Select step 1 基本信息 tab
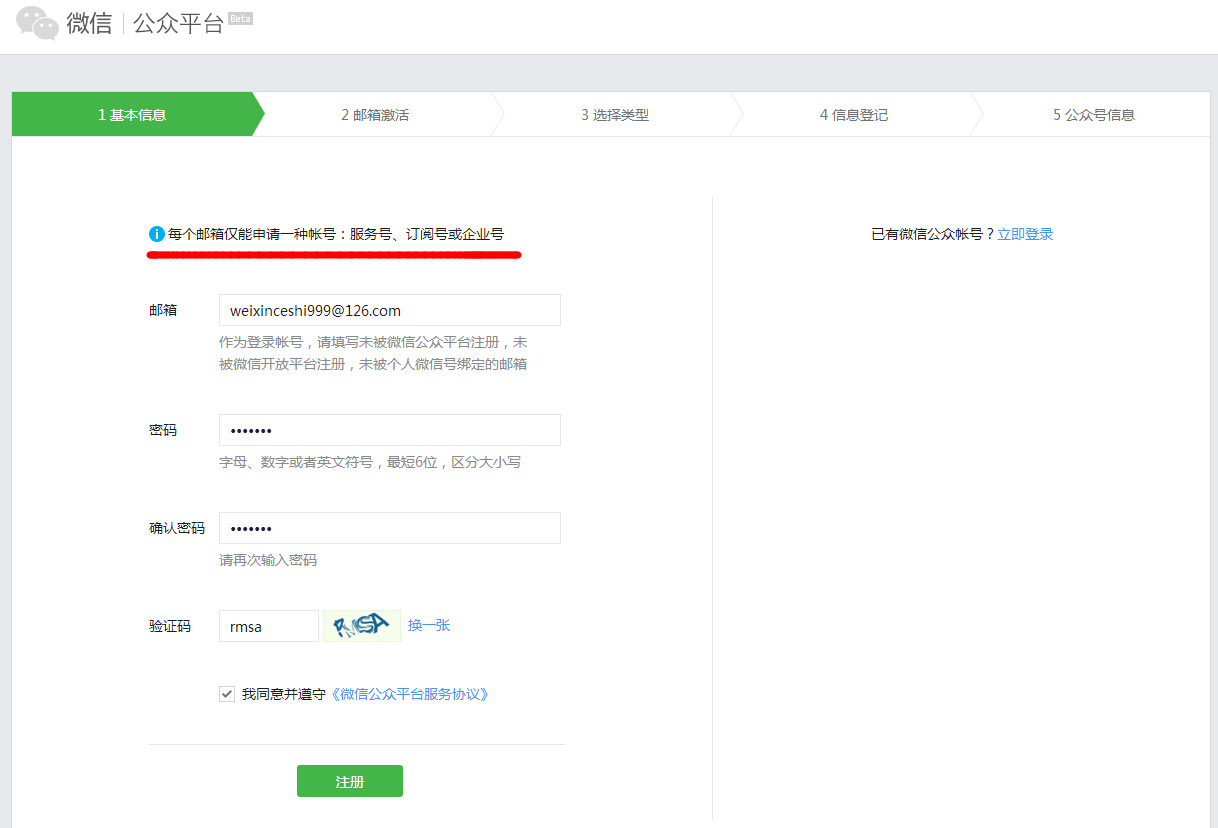This screenshot has width=1218, height=828. [x=132, y=114]
